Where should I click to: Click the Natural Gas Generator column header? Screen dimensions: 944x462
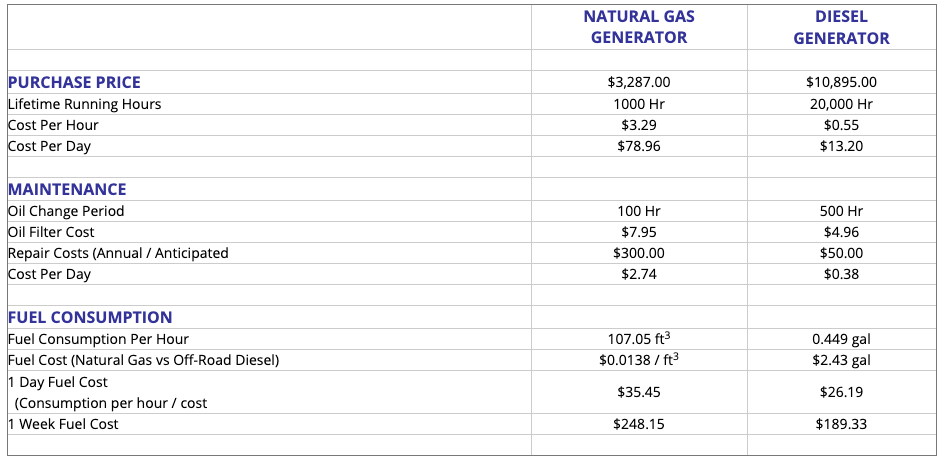(639, 27)
